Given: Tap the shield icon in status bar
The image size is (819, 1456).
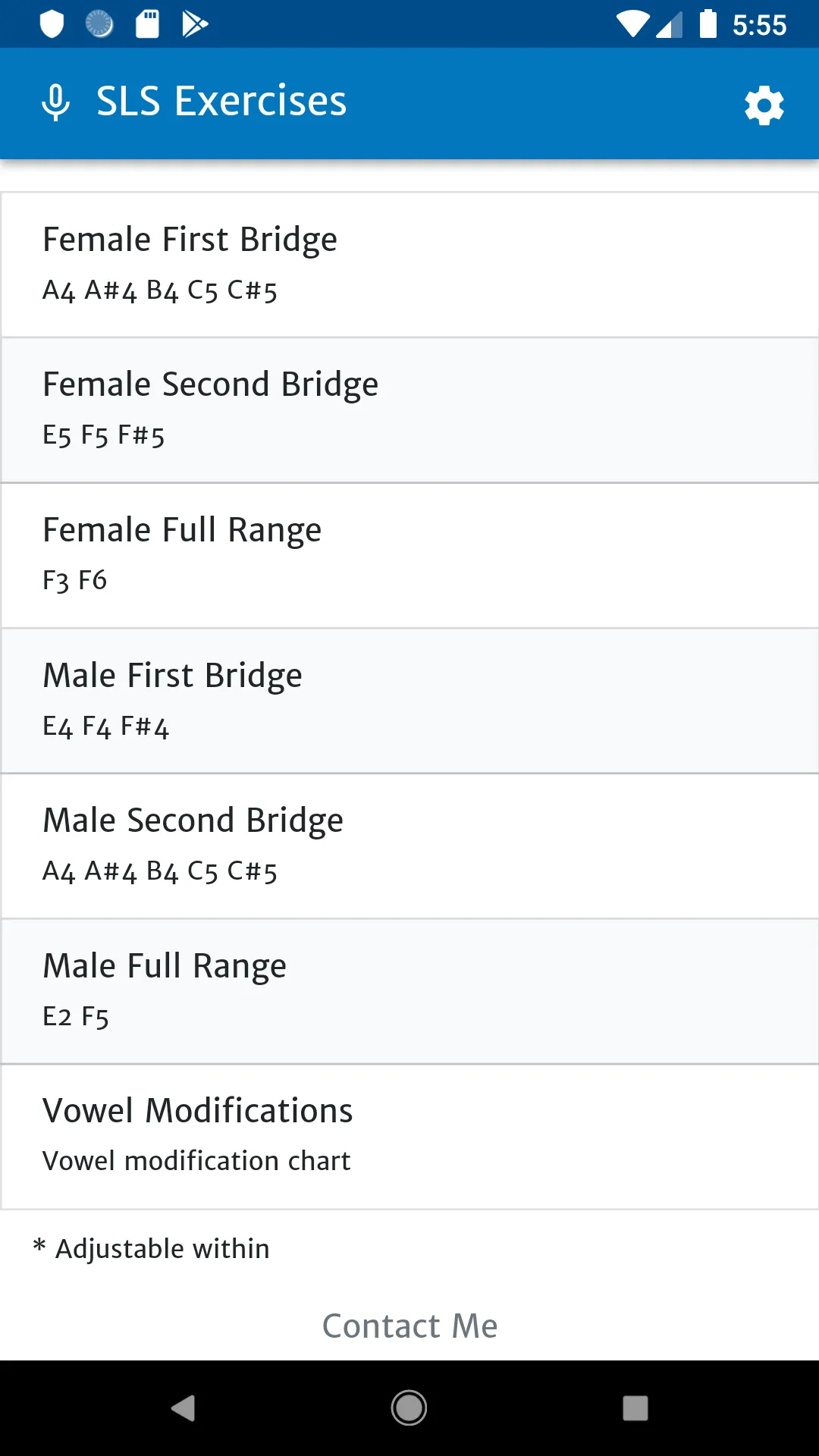Looking at the screenshot, I should coord(52,24).
